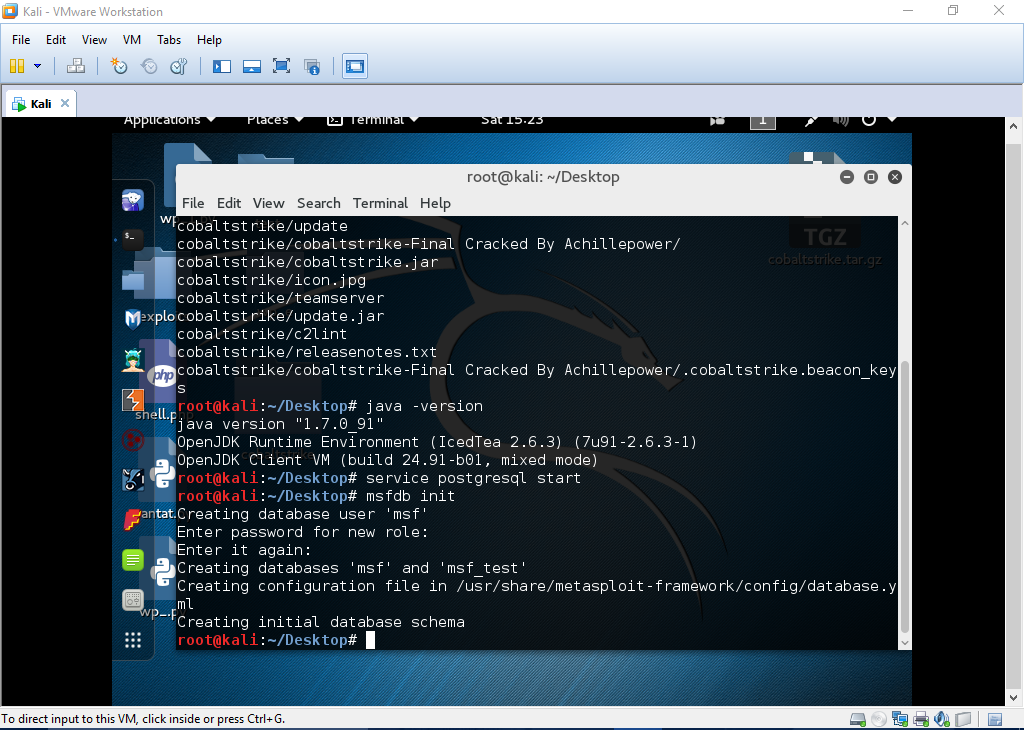Image resolution: width=1024 pixels, height=730 pixels.
Task: Open workspace switcher number 1
Action: pyautogui.click(x=762, y=121)
